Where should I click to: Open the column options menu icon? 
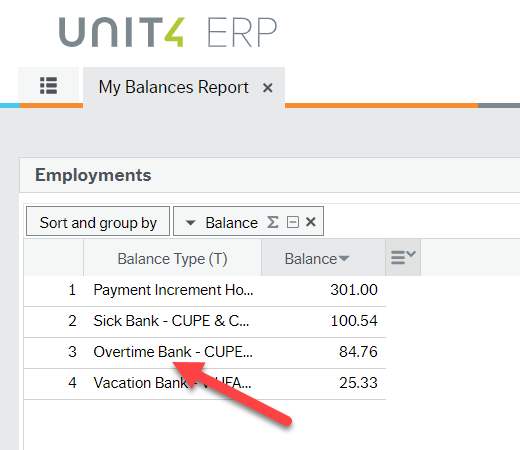[x=403, y=257]
